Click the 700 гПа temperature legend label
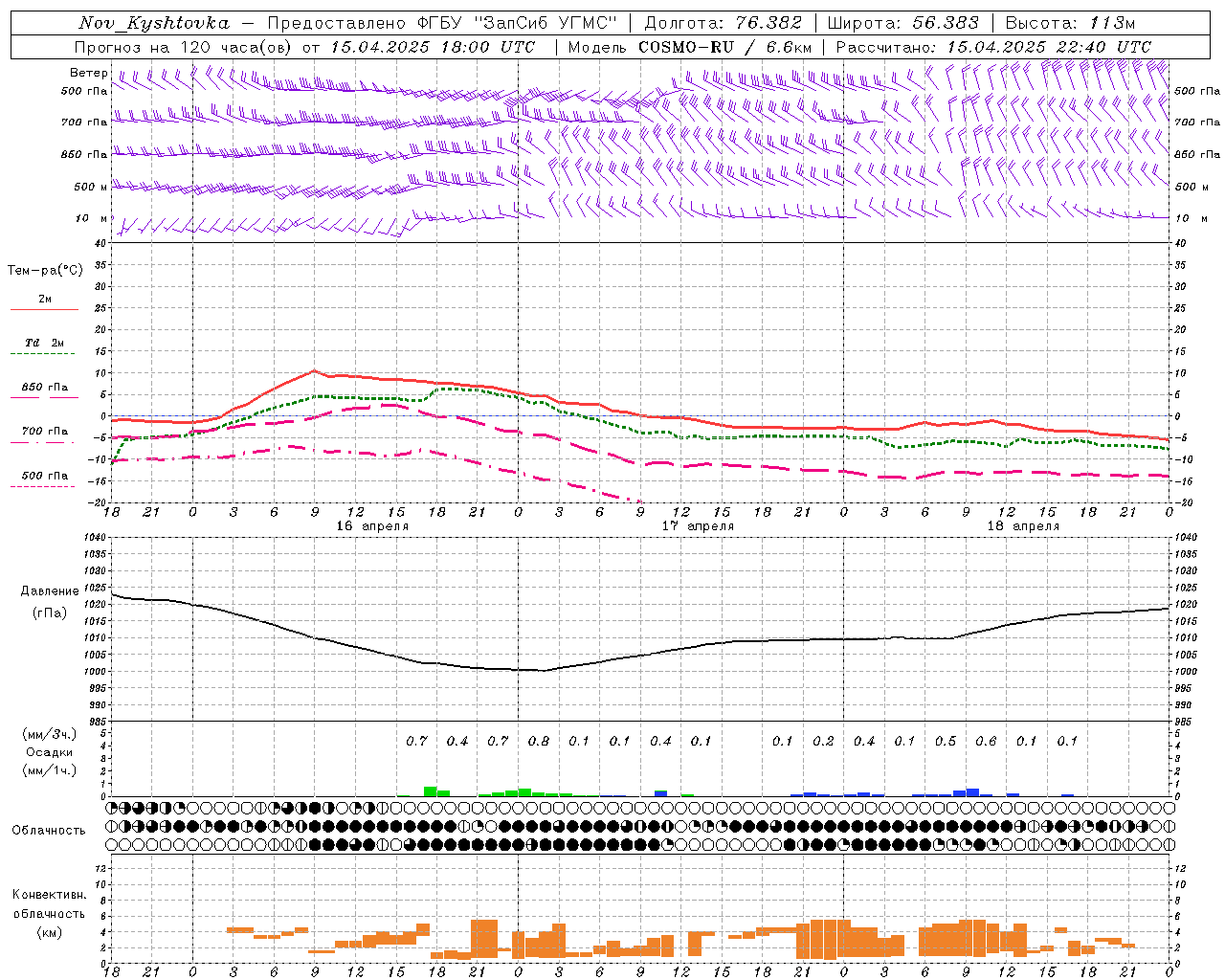The image size is (1225, 980). click(44, 432)
